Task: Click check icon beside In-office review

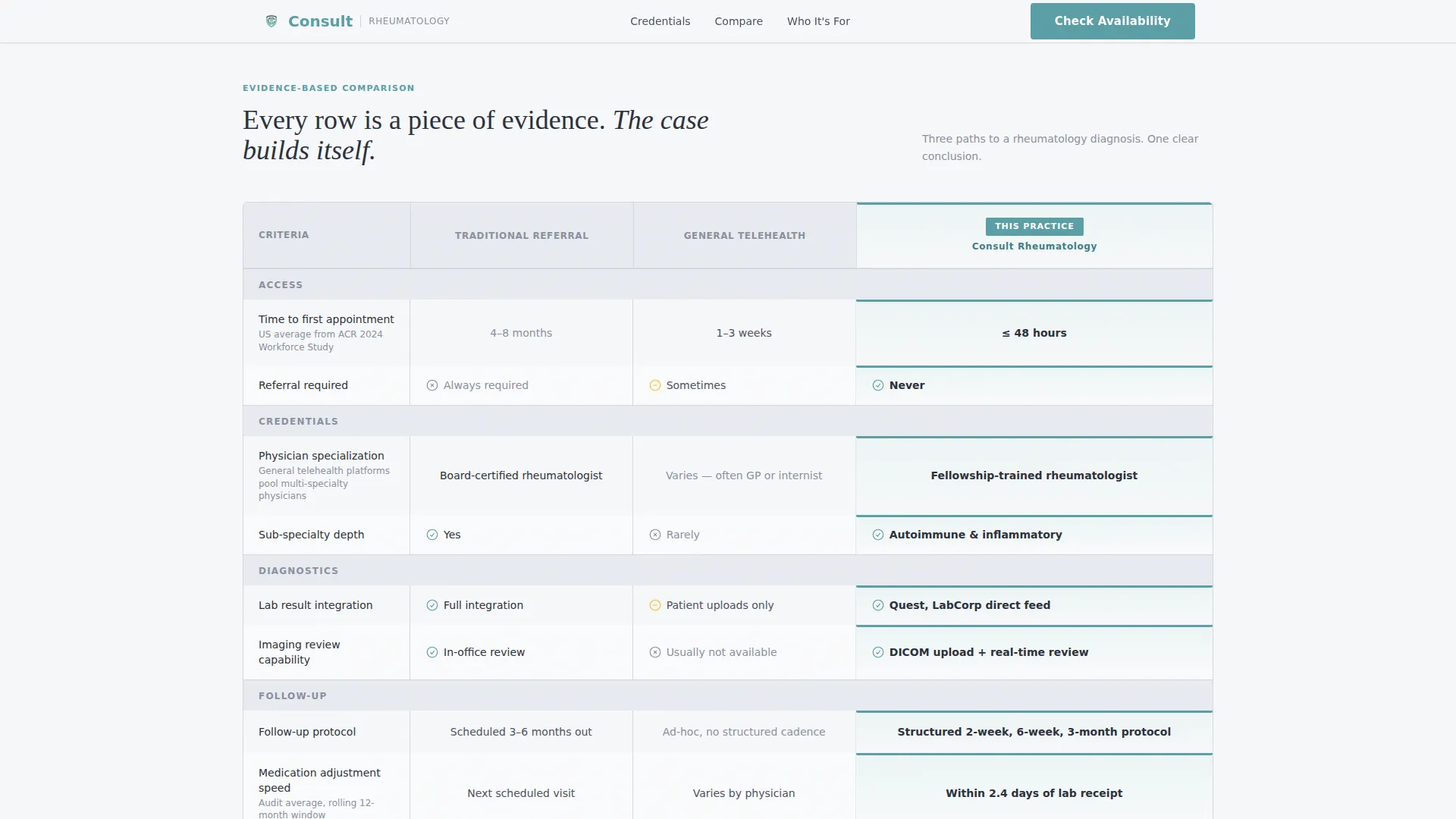Action: [x=432, y=652]
